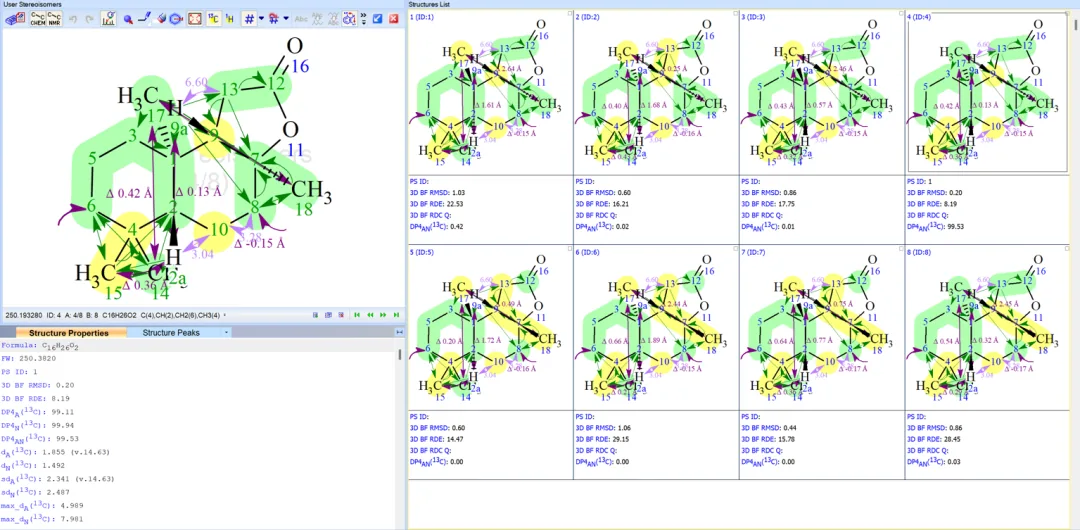
Task: Toggle the 13C shifts display button
Action: [214, 19]
